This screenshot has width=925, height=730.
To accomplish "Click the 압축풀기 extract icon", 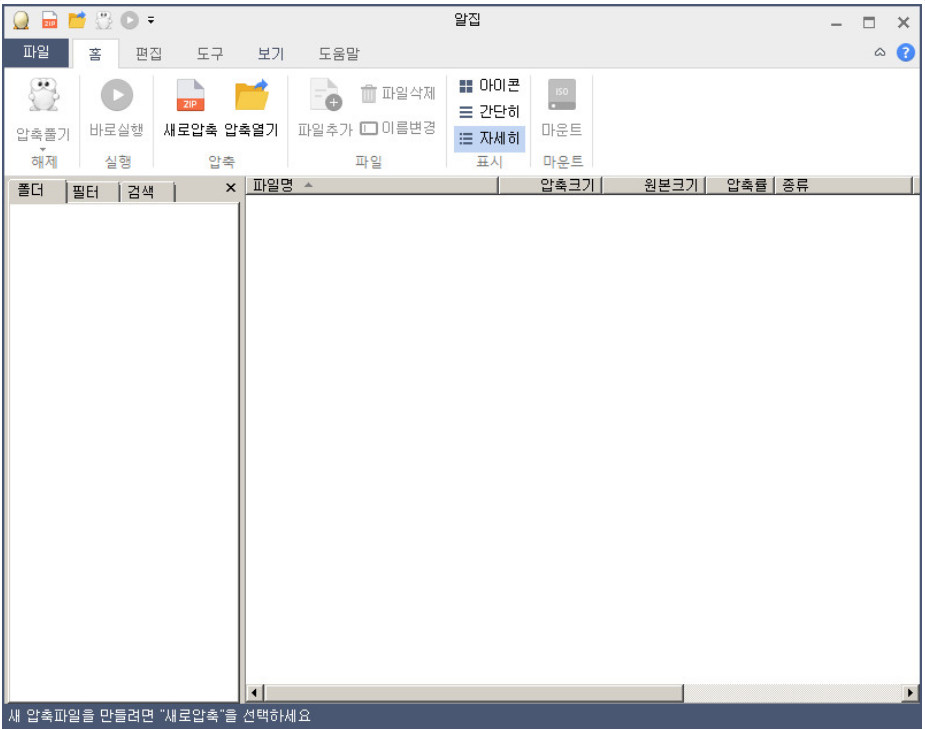I will pyautogui.click(x=44, y=95).
